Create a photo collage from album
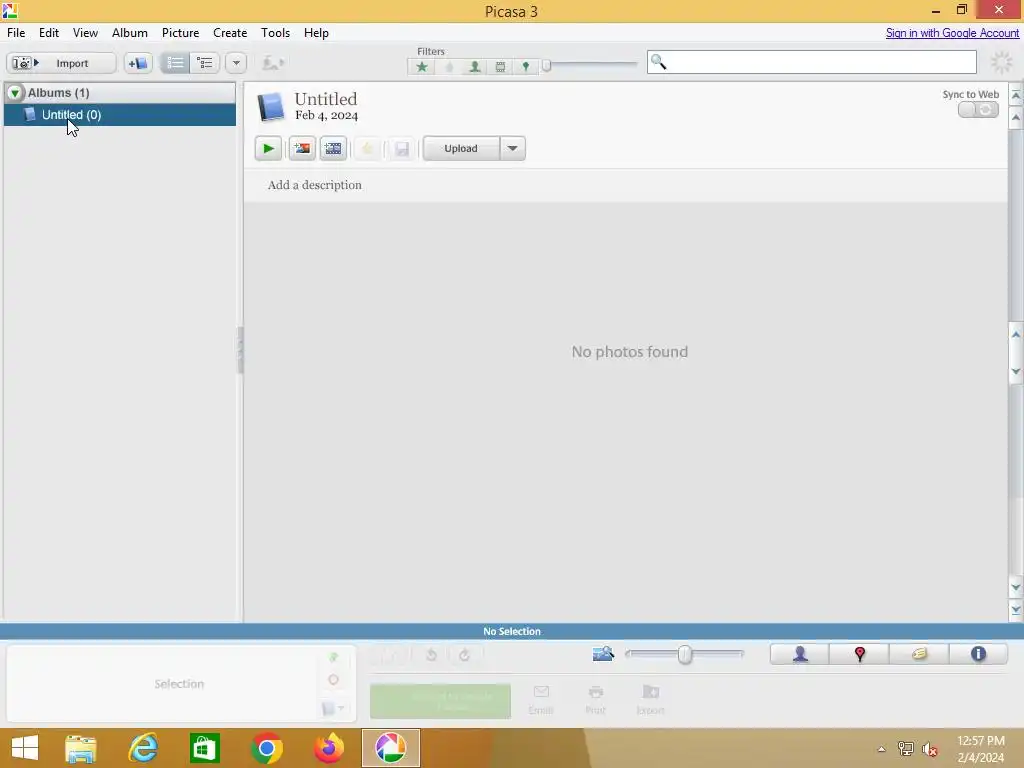 coord(302,148)
